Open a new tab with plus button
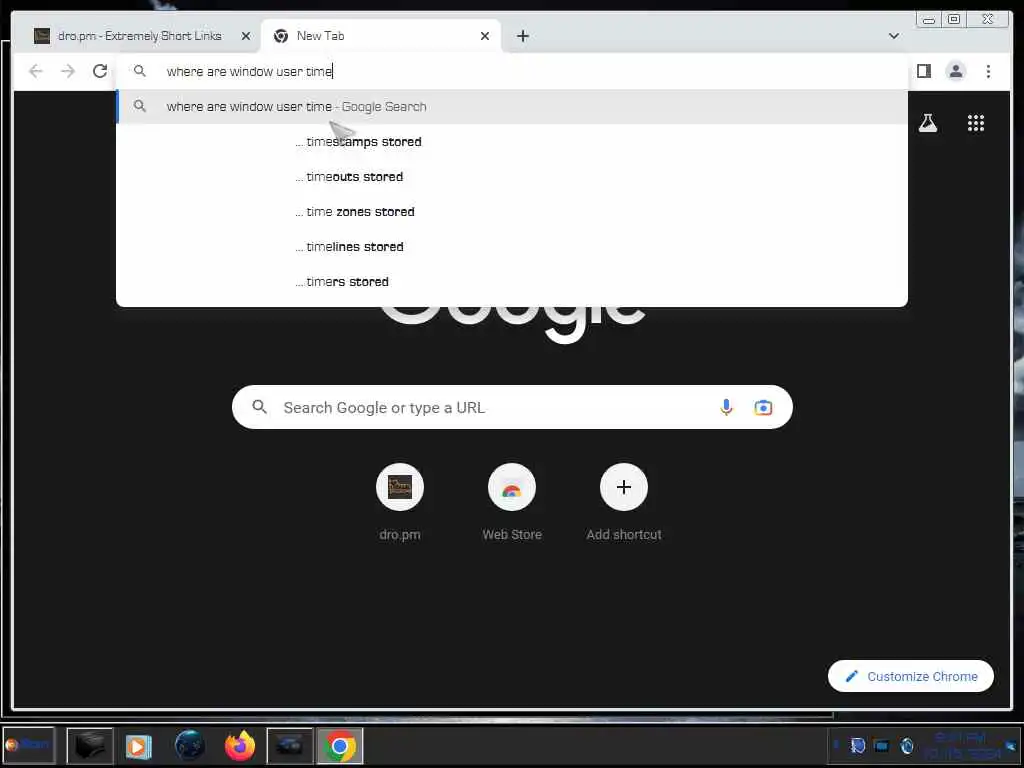The image size is (1024, 768). point(522,36)
